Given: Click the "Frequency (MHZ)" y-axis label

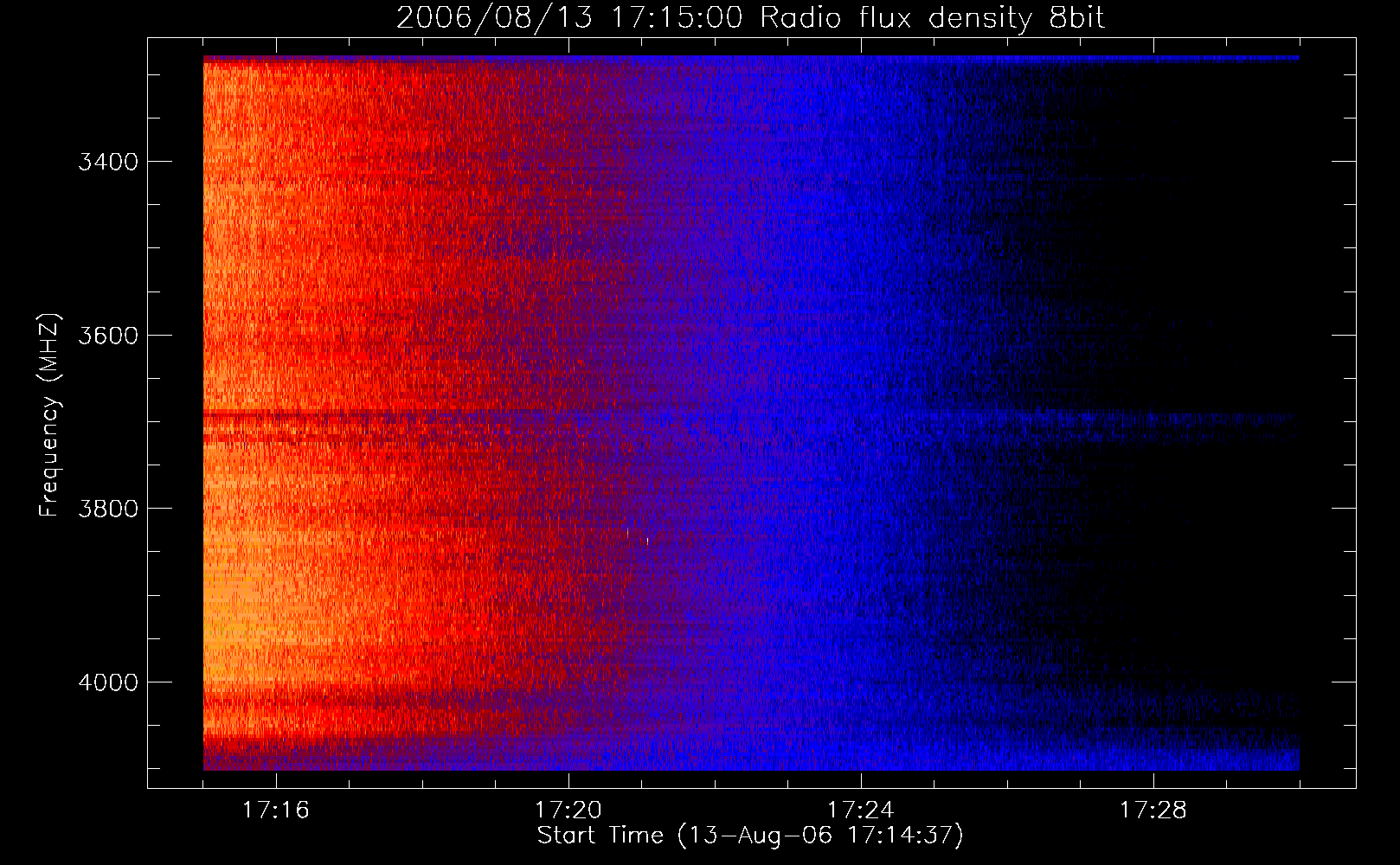Looking at the screenshot, I should pos(49,415).
